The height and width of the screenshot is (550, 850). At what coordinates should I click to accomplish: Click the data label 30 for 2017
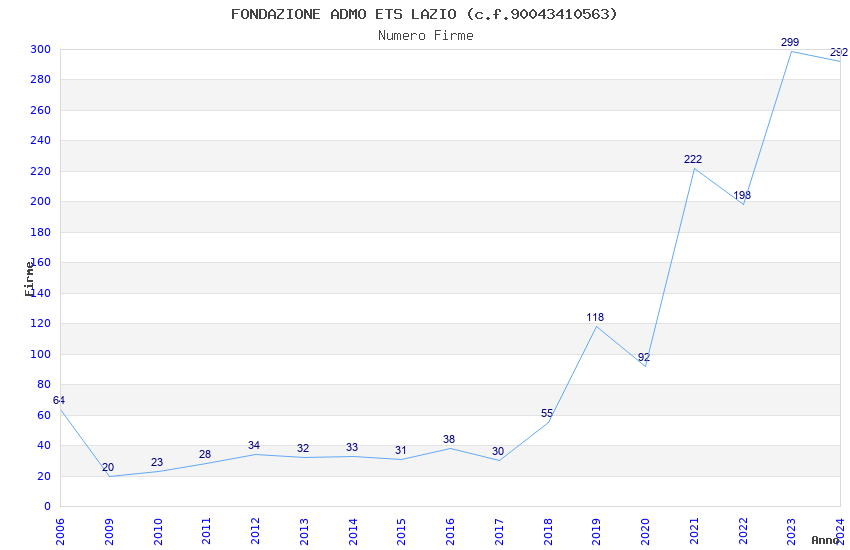(x=498, y=451)
